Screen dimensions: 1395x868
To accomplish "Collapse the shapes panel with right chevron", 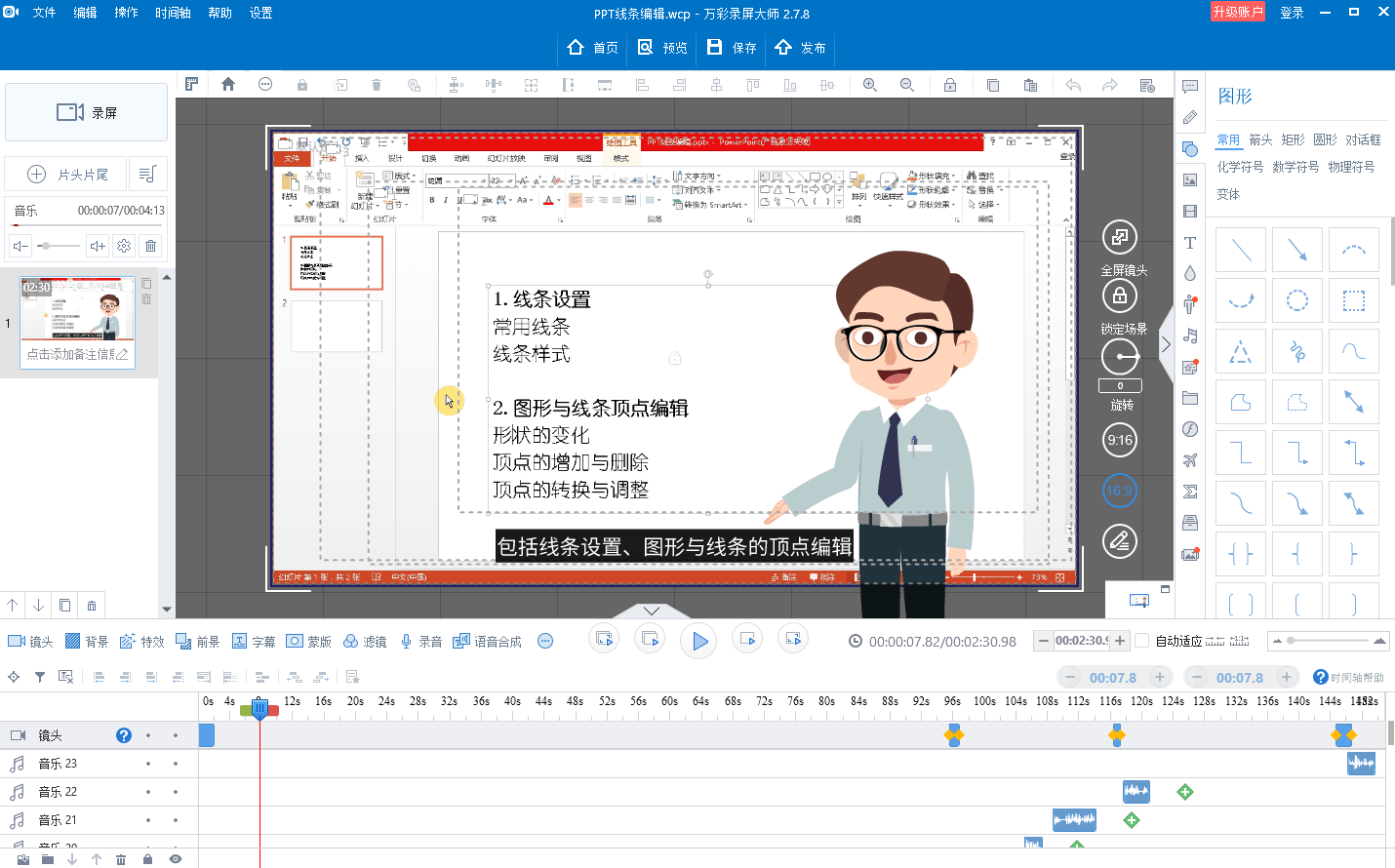I will pos(1166,344).
